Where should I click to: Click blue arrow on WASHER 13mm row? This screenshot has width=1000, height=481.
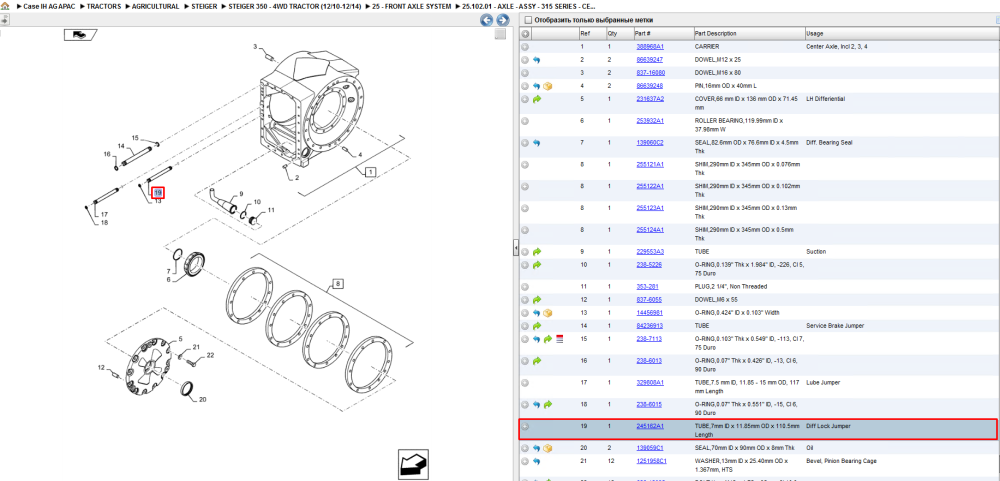[536, 461]
